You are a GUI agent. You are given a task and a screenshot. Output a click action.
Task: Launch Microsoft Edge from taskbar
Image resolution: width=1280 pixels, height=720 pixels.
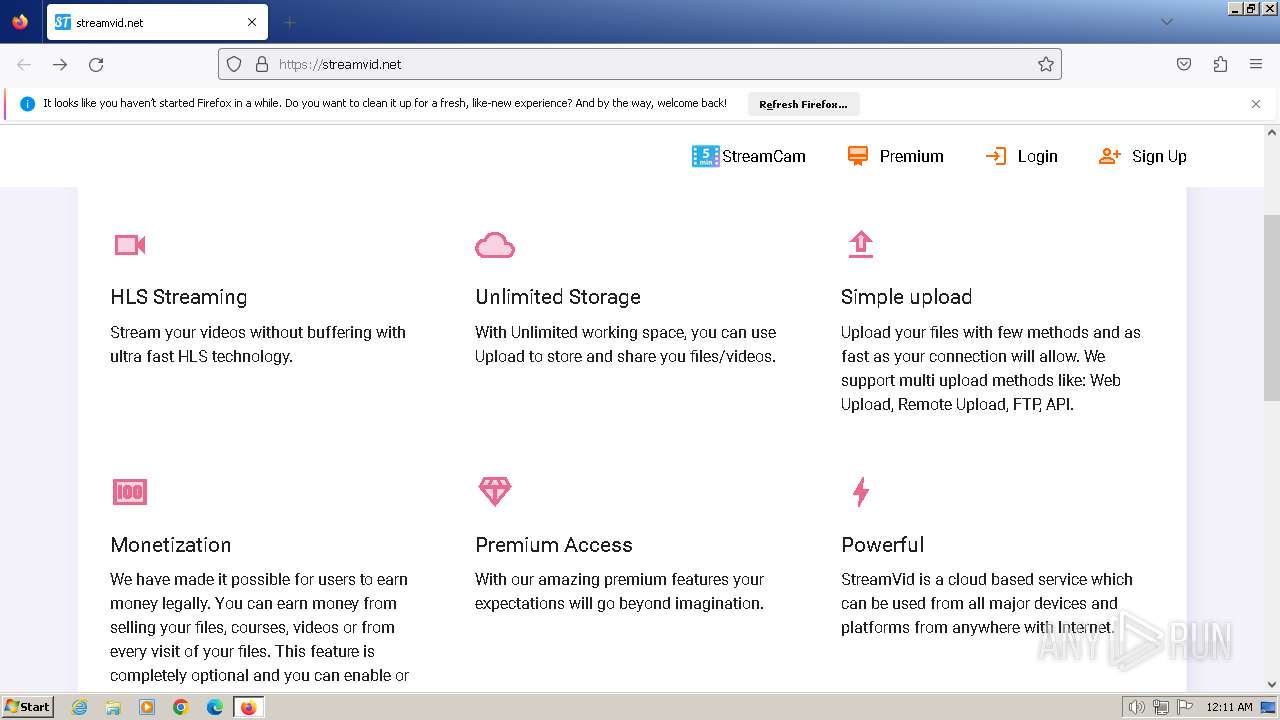[214, 707]
